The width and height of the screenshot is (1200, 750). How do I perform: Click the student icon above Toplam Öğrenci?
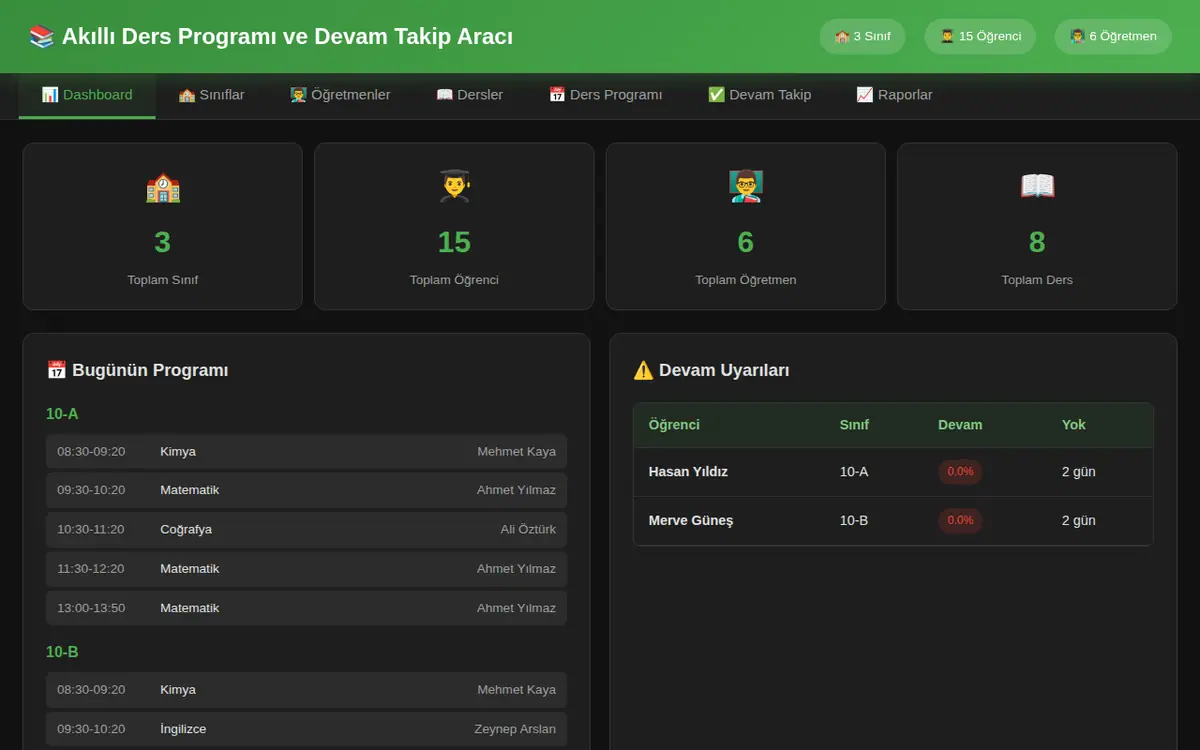pos(454,187)
